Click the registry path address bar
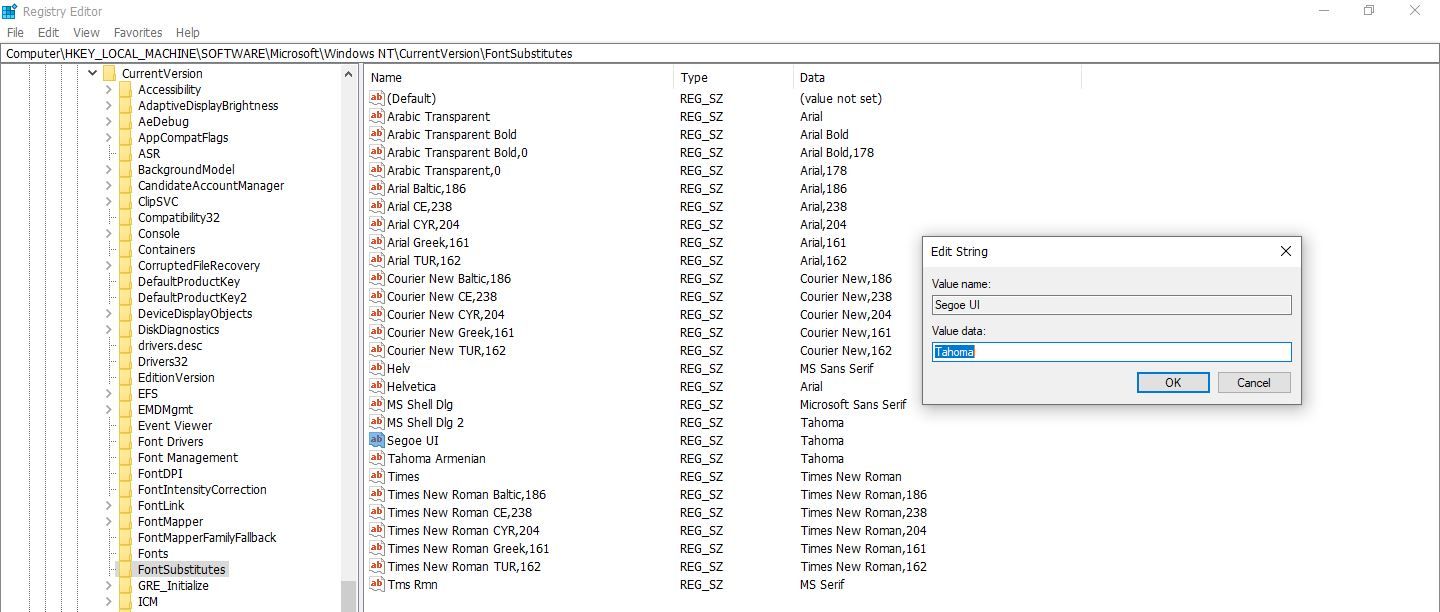Viewport: 1440px width, 612px height. pos(720,53)
